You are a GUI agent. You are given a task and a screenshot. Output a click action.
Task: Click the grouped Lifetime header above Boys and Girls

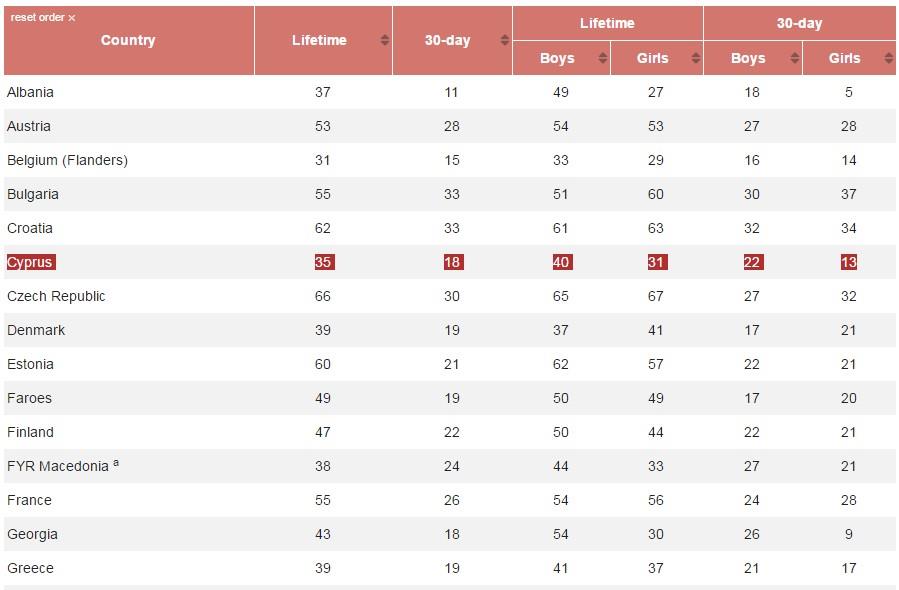click(x=607, y=24)
